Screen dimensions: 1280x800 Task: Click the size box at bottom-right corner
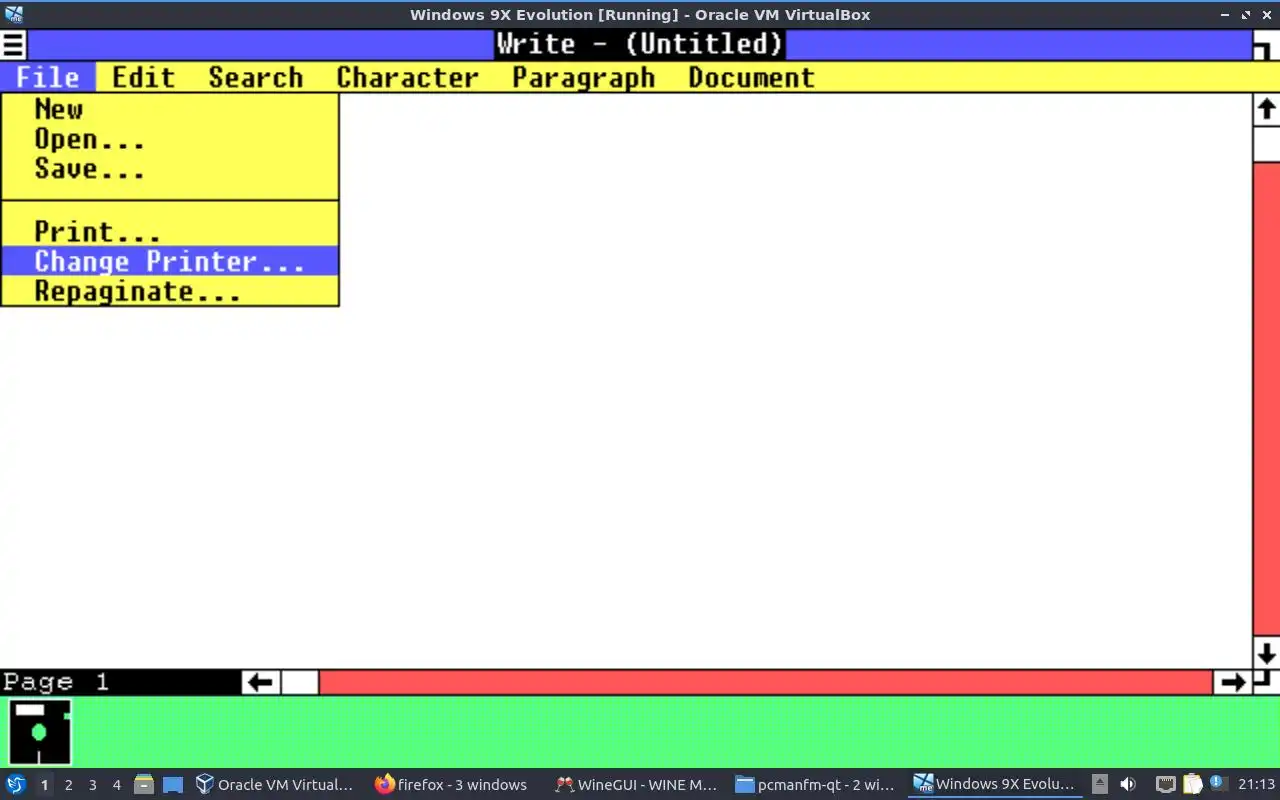coord(1266,682)
